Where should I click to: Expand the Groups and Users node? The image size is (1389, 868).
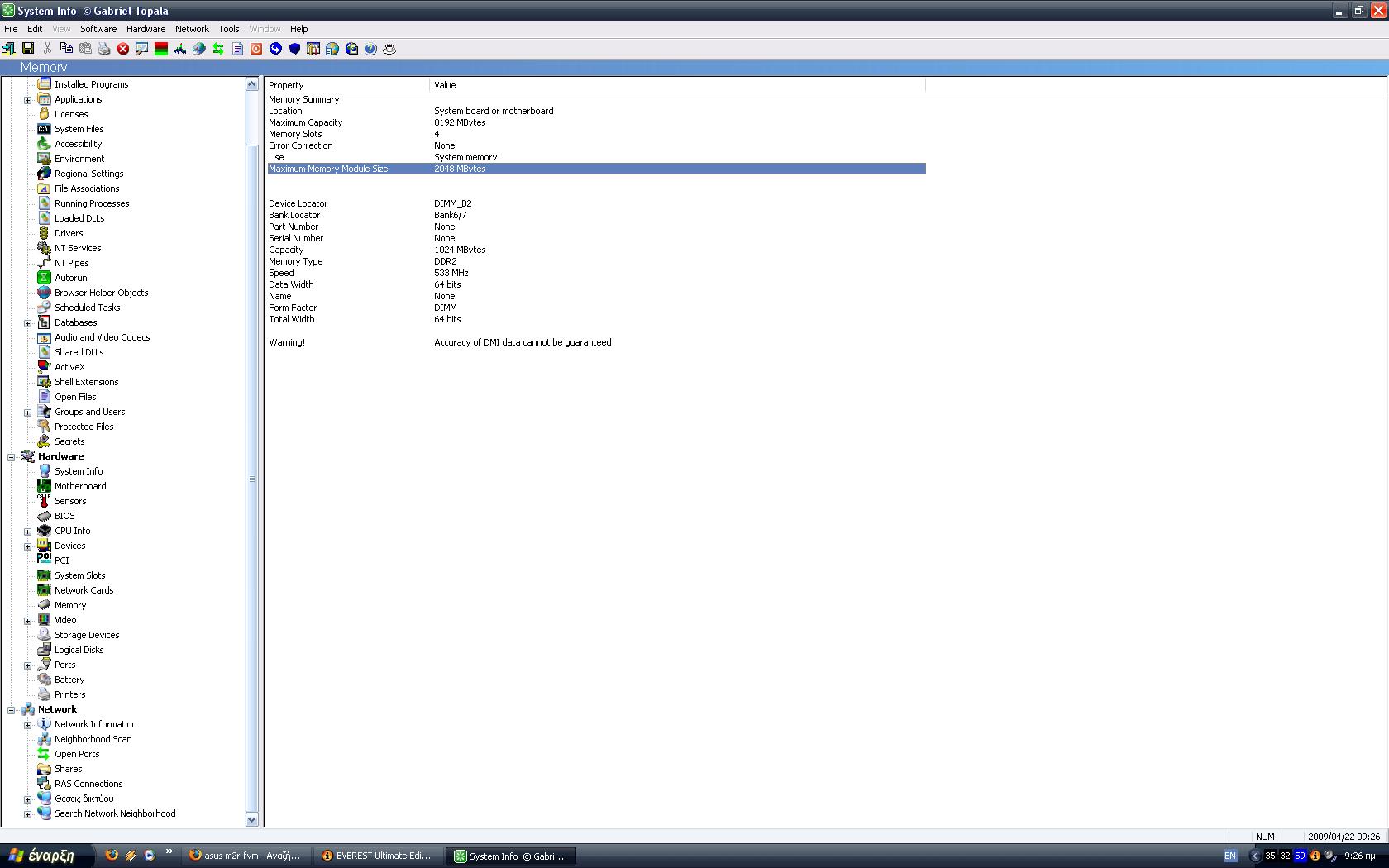(27, 413)
